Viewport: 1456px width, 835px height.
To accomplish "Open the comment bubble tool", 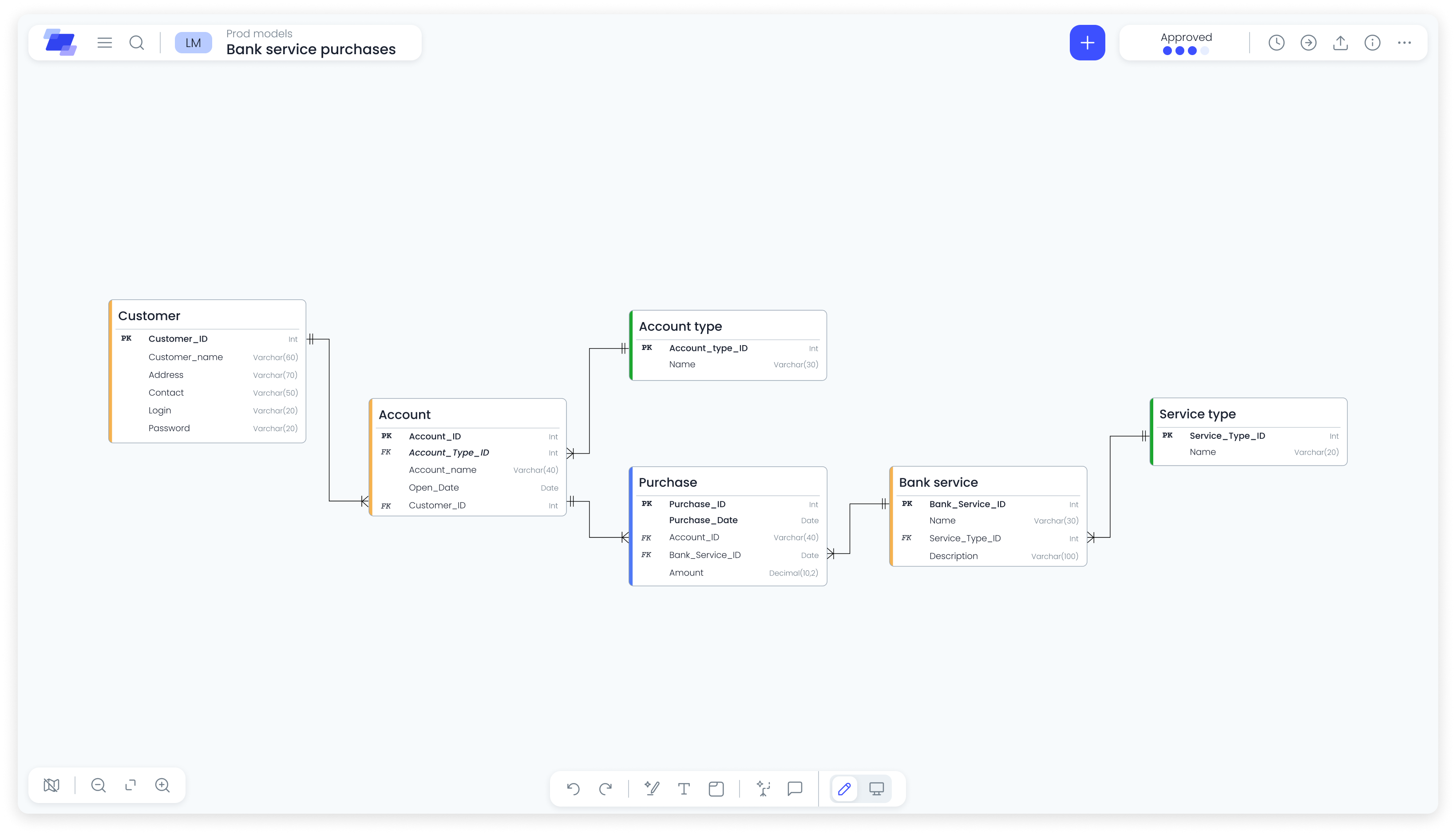I will 795,788.
